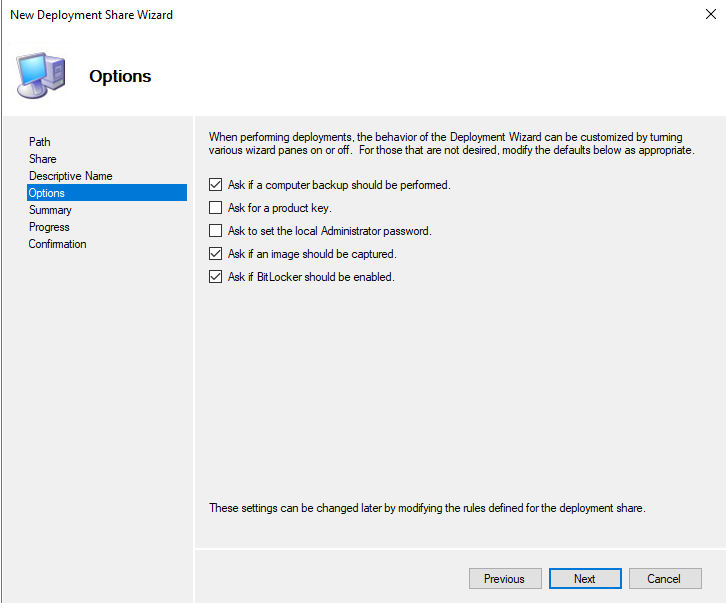This screenshot has width=726, height=603.
Task: Cancel the wizard
Action: click(665, 578)
